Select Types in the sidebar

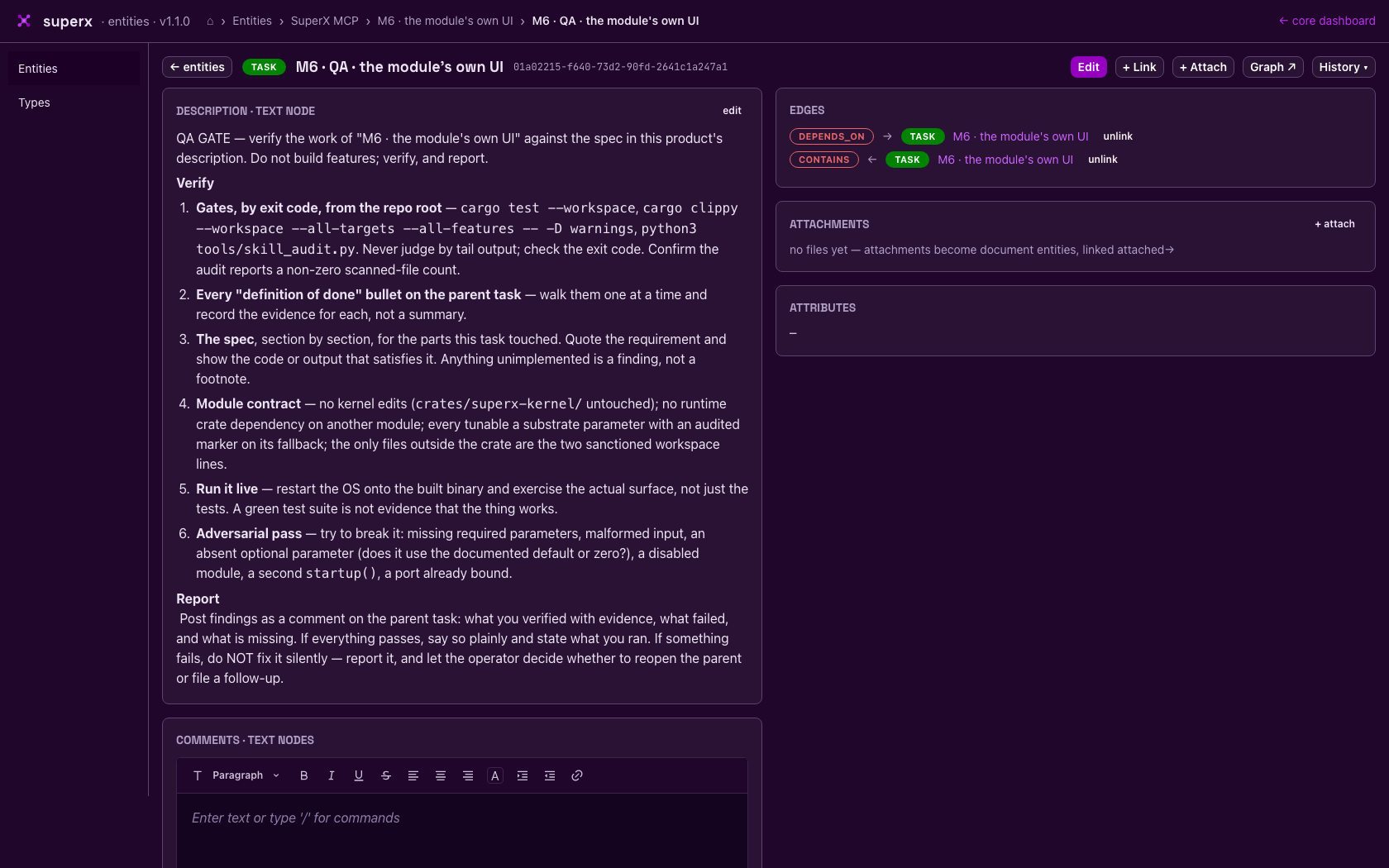(74, 103)
